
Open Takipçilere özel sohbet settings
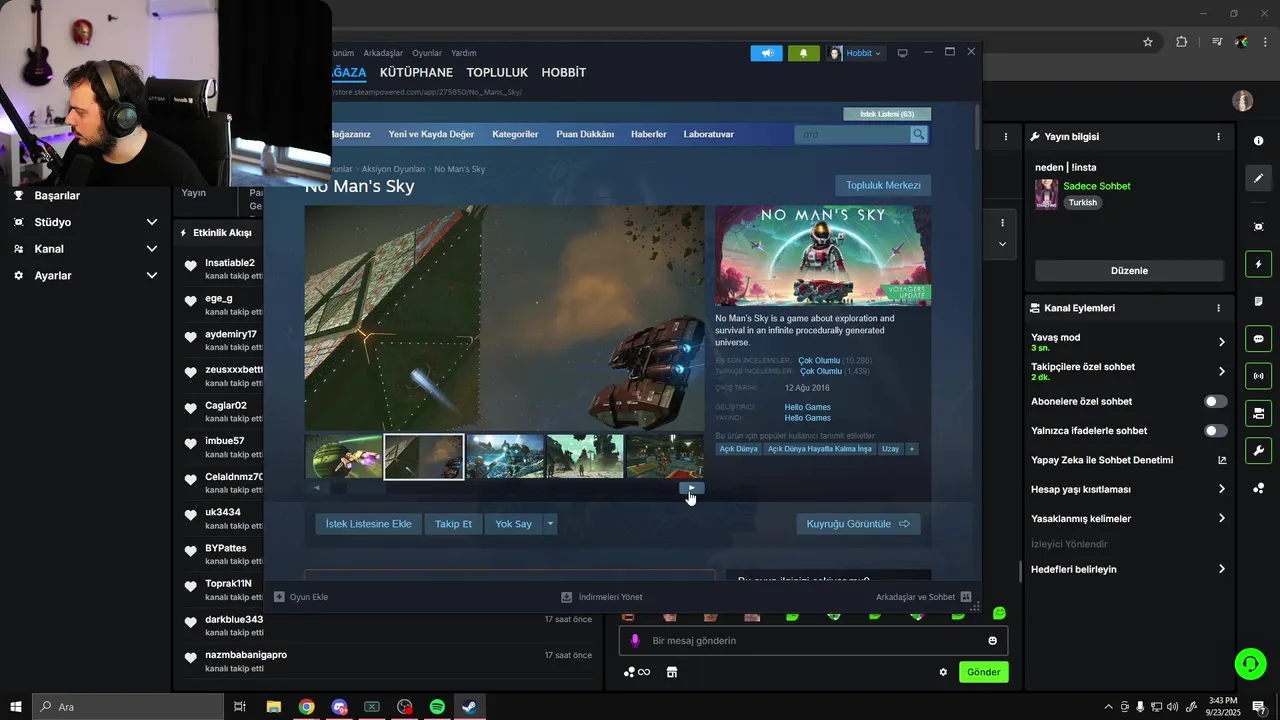coord(1128,371)
